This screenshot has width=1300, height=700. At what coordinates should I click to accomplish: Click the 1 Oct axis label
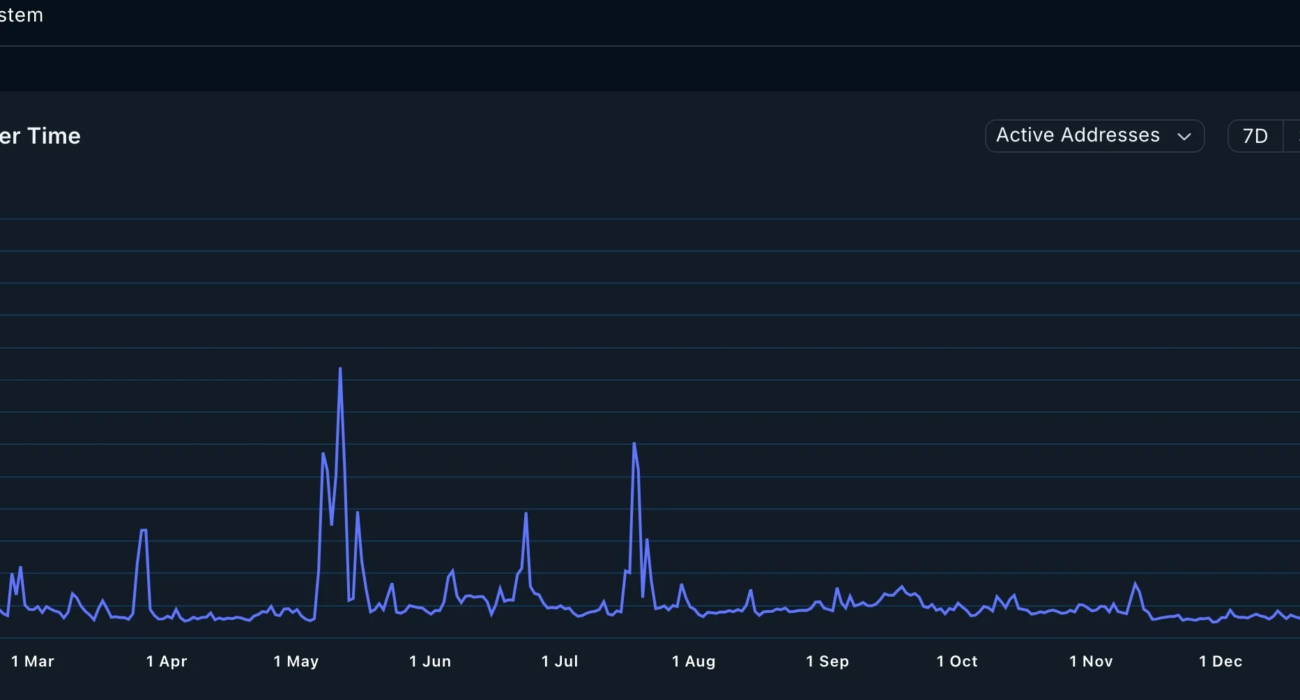(x=957, y=661)
